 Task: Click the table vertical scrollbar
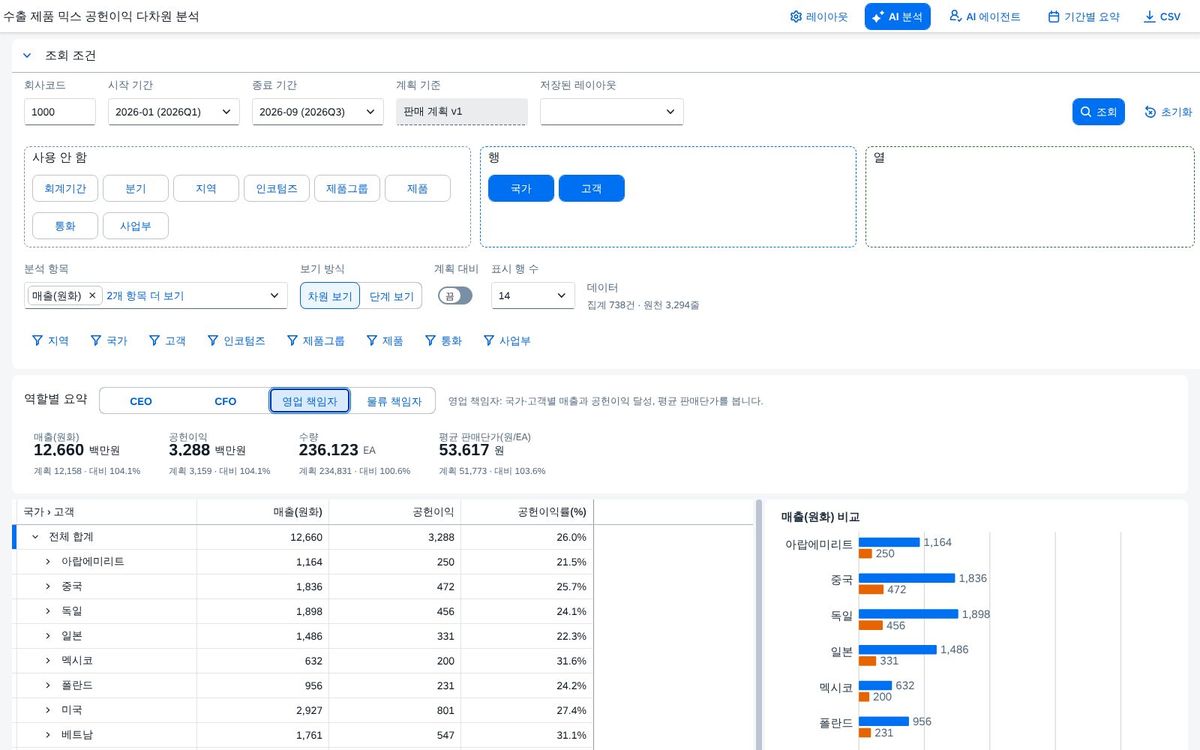(759, 625)
